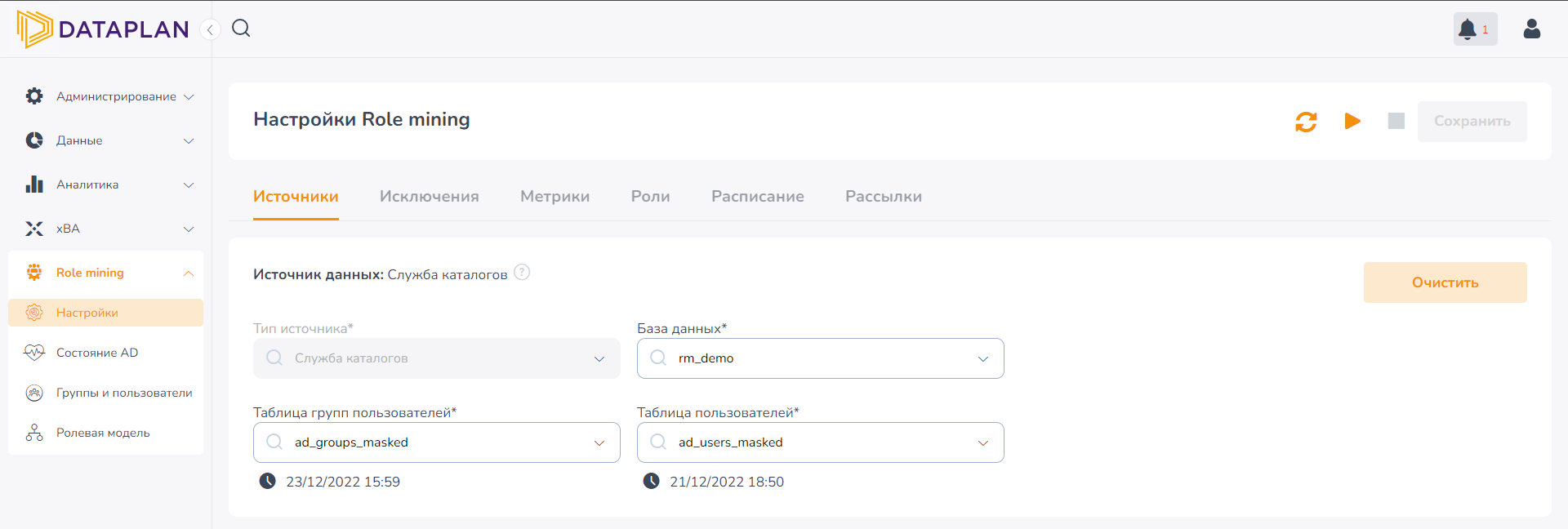Click the refresh icon in the header
The height and width of the screenshot is (529, 1568).
click(x=1306, y=122)
